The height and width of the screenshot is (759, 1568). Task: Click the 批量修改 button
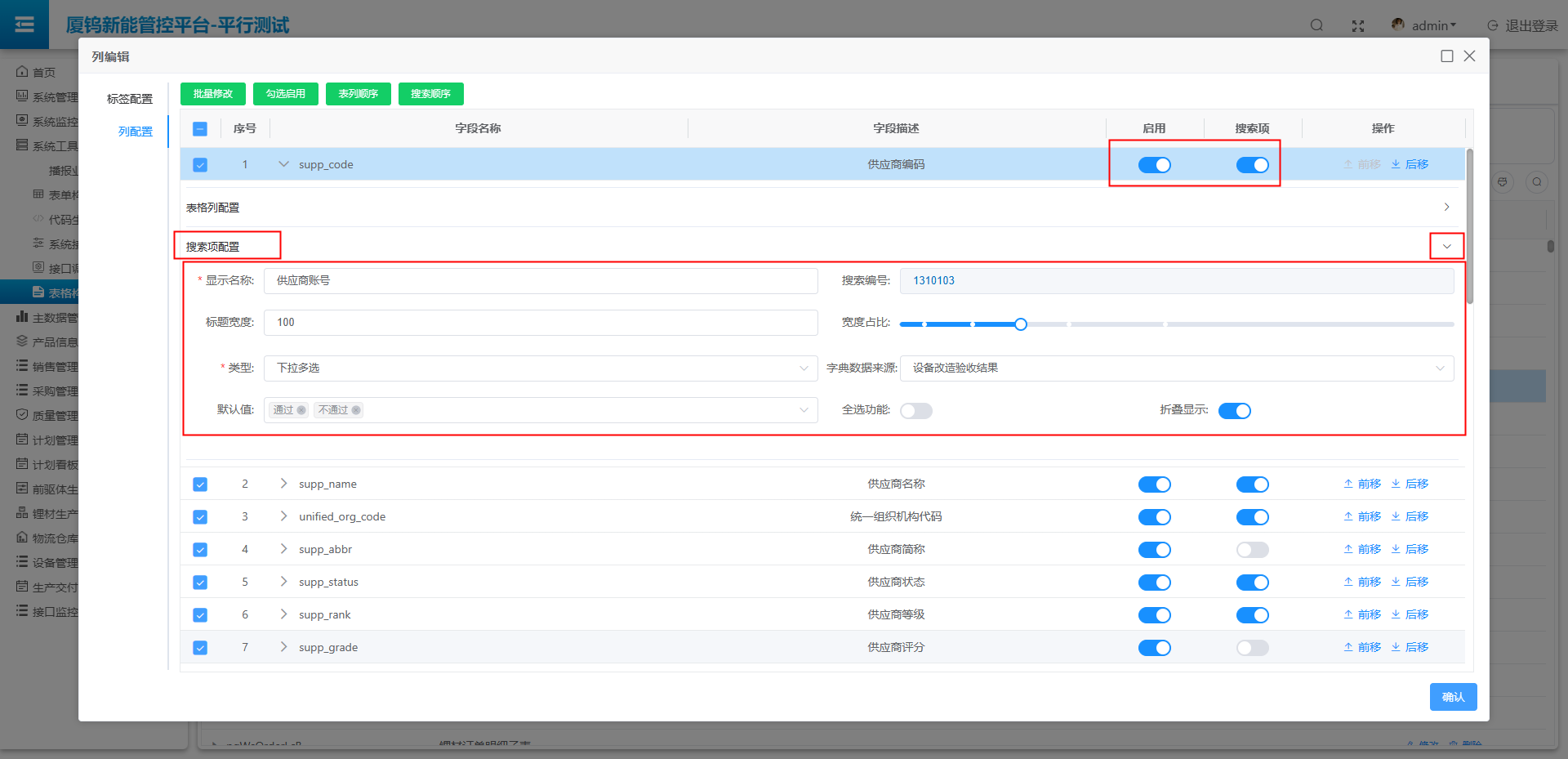(x=212, y=94)
